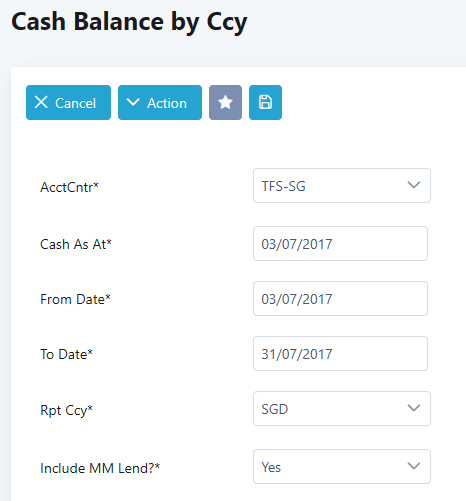466x501 pixels.
Task: Click the To Date field showing 31/07/2017
Action: pos(340,354)
